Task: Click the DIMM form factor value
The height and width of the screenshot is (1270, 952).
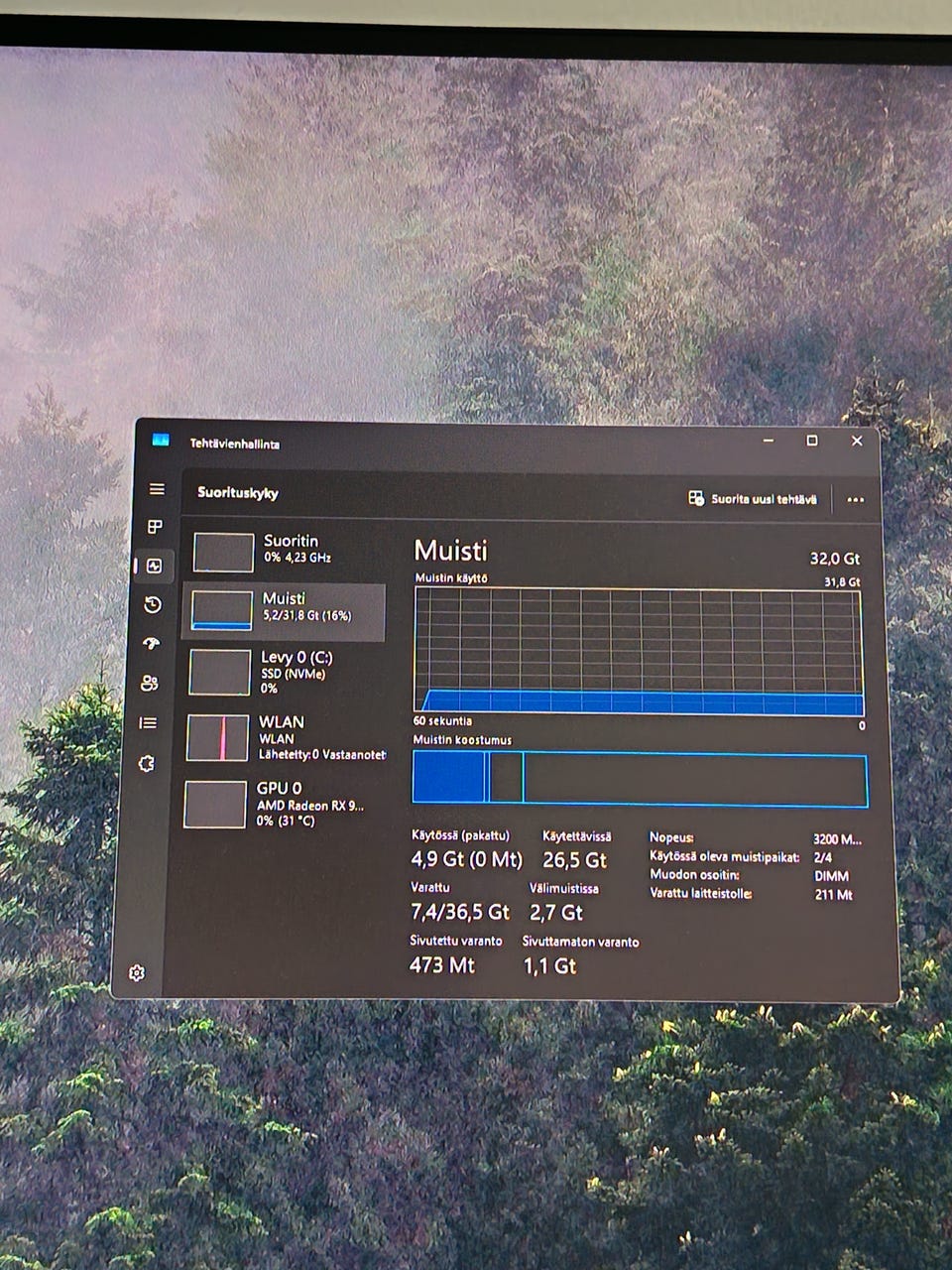Action: (831, 876)
